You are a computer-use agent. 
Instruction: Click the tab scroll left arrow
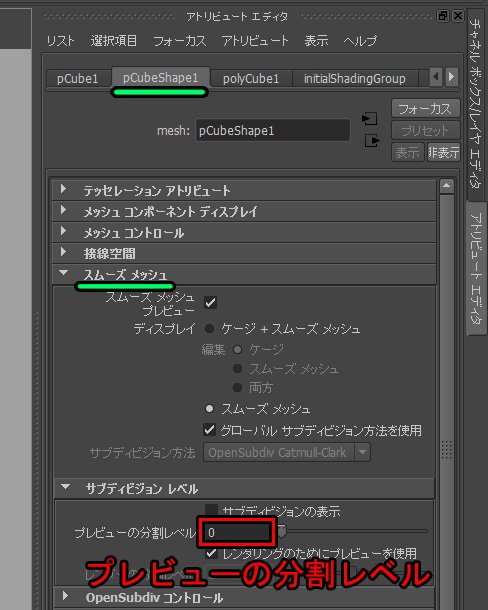click(436, 77)
